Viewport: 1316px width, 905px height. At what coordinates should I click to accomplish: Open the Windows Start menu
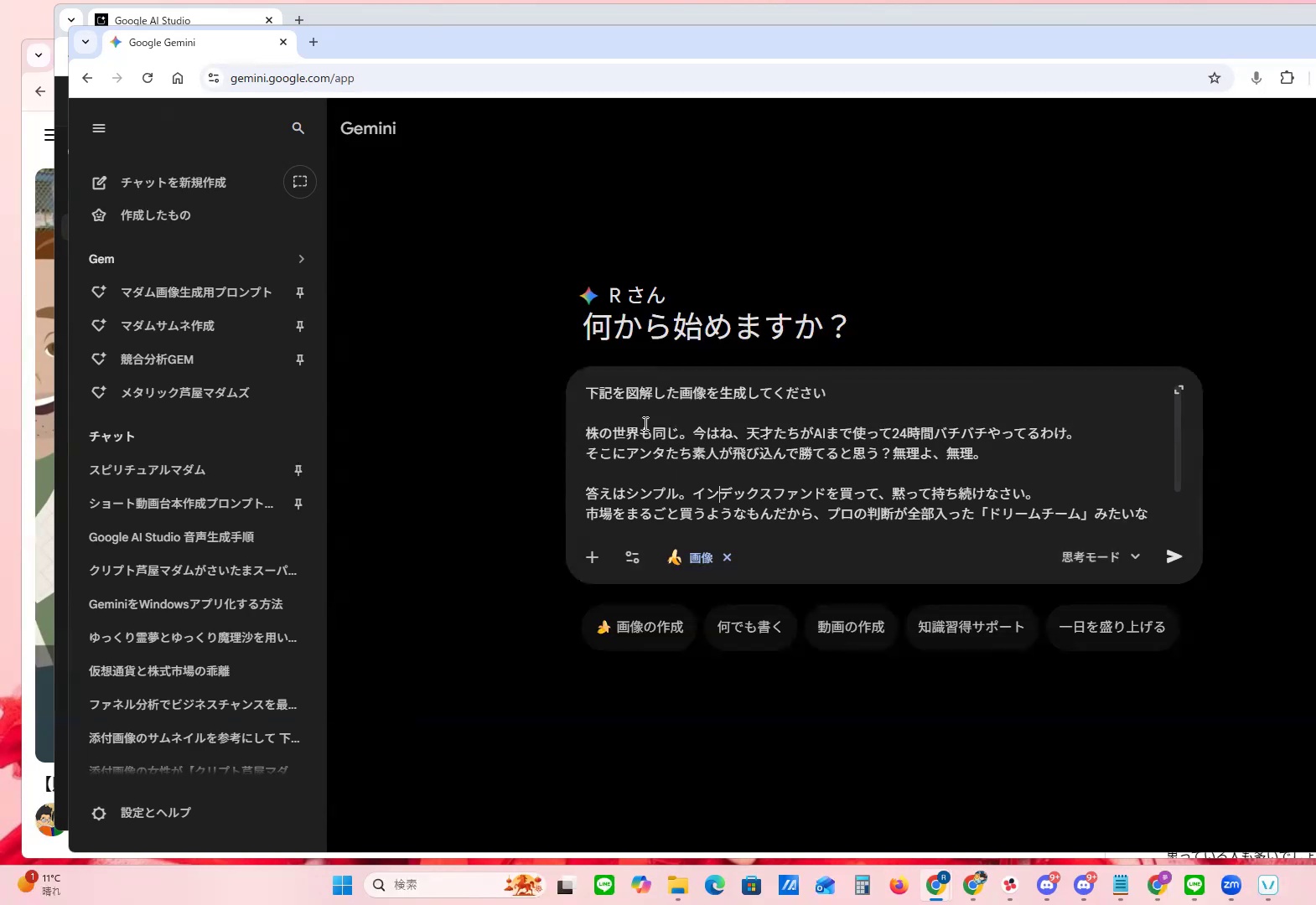pyautogui.click(x=343, y=885)
